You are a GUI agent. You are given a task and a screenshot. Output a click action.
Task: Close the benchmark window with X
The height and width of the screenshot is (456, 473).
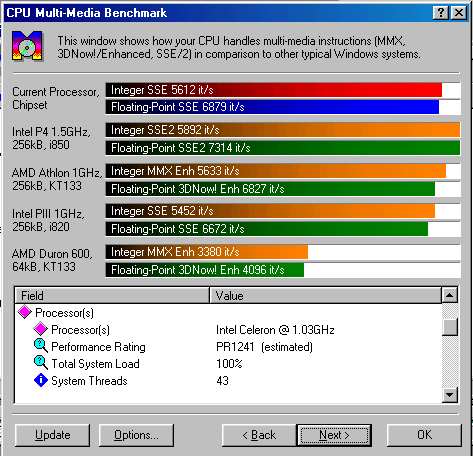coord(458,13)
